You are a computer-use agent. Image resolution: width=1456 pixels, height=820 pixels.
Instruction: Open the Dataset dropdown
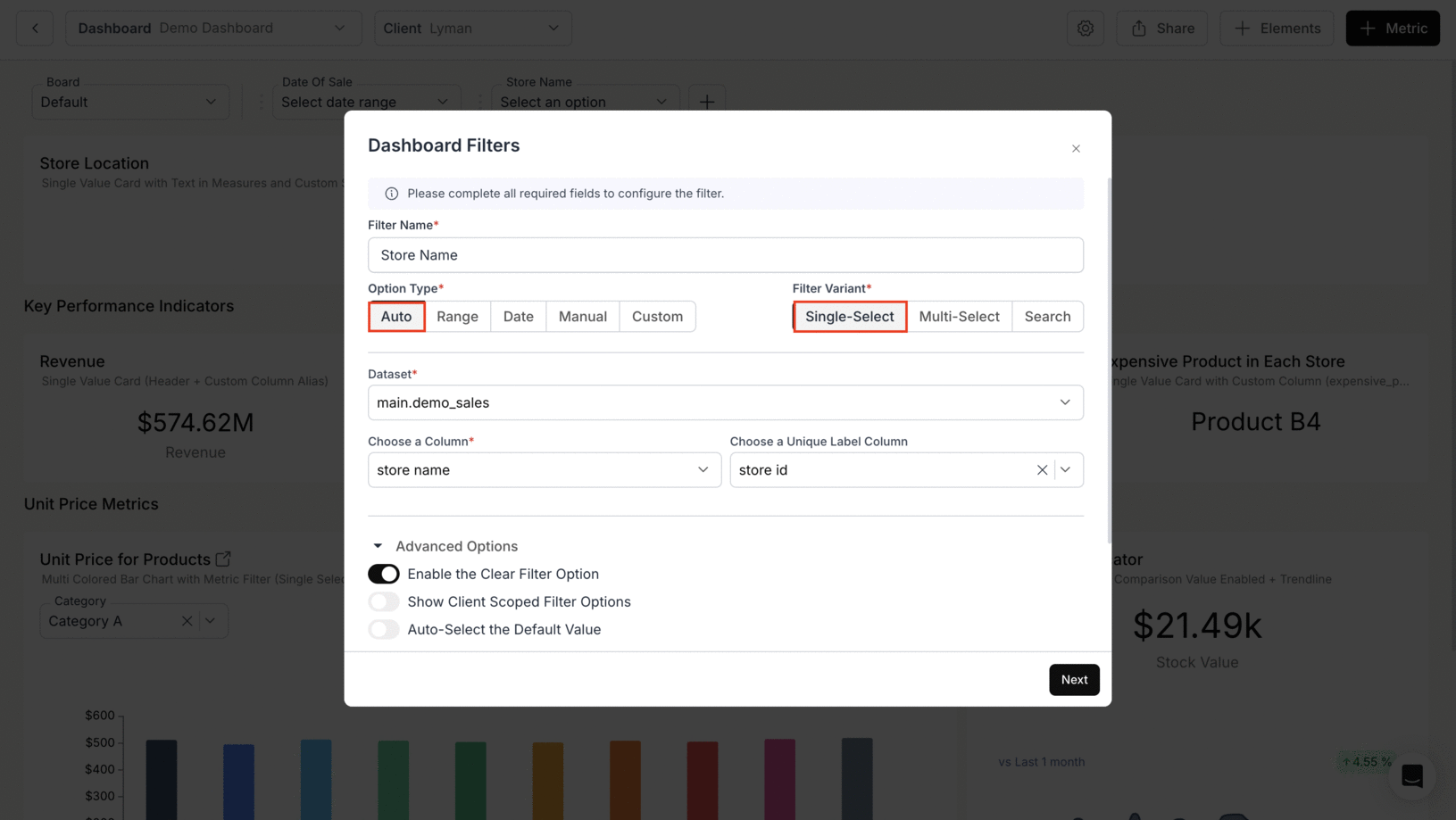[725, 402]
